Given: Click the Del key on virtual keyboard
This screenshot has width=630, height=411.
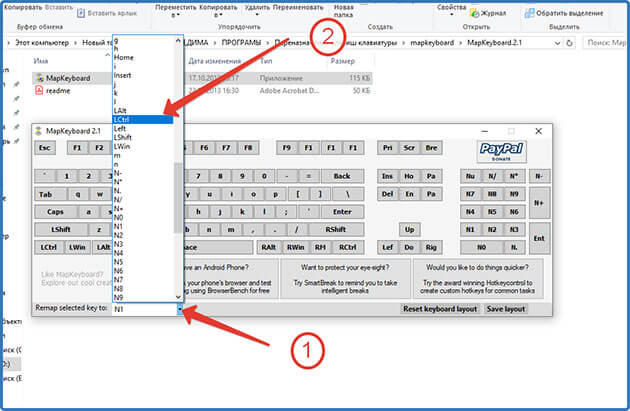Looking at the screenshot, I should coord(387,194).
